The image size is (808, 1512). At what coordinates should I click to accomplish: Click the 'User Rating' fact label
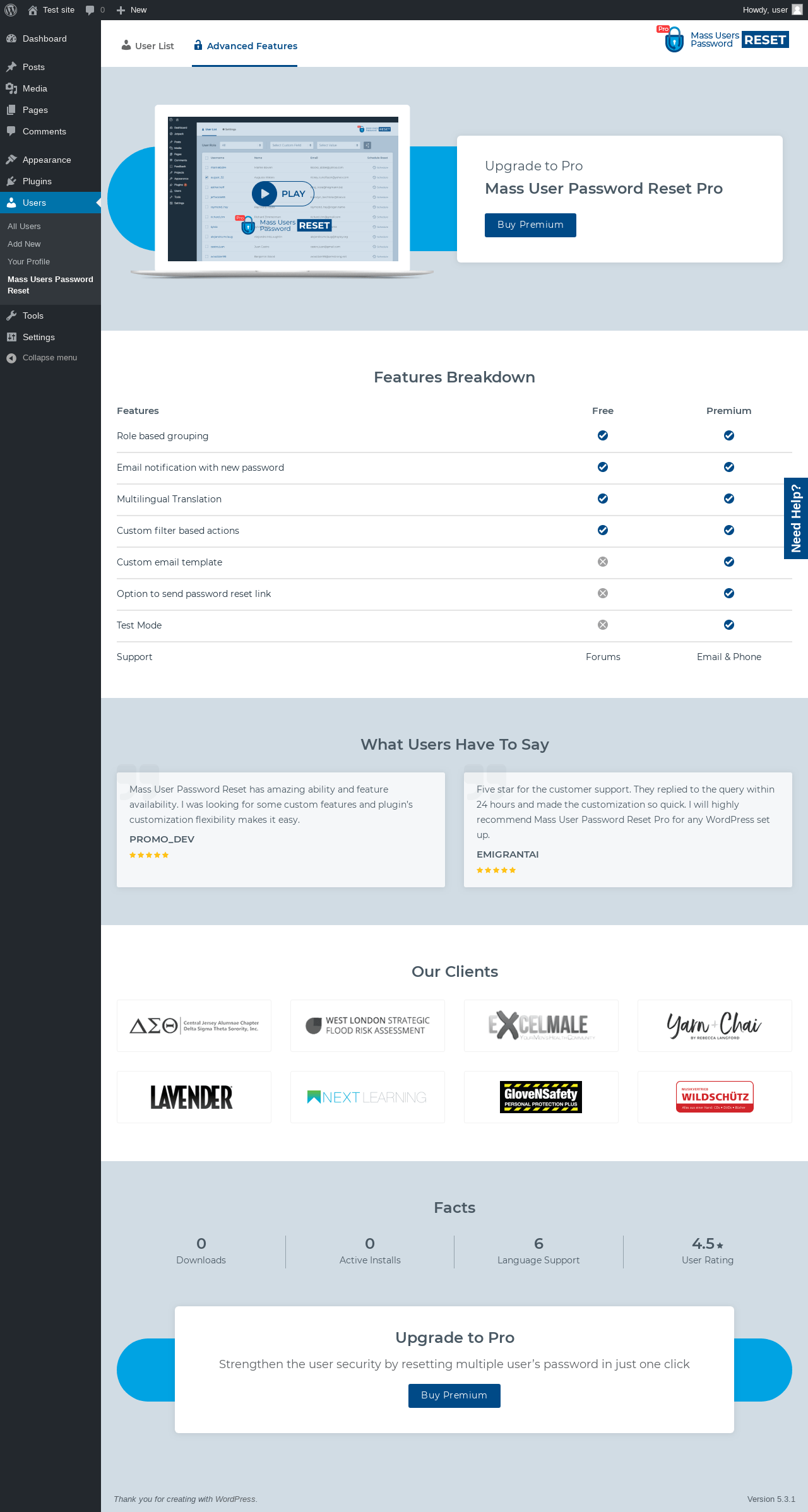coord(708,1260)
